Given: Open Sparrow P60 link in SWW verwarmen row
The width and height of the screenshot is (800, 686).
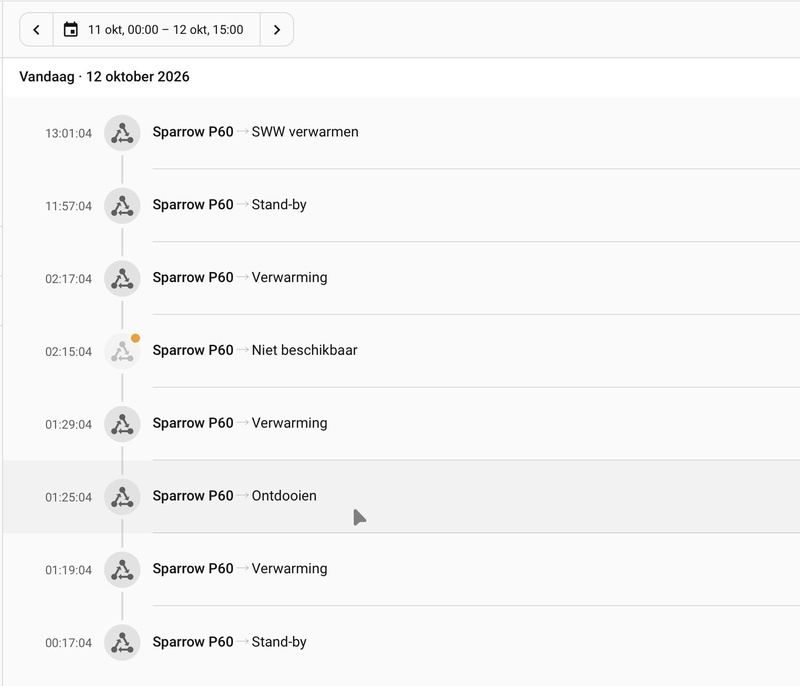Looking at the screenshot, I should pos(193,132).
